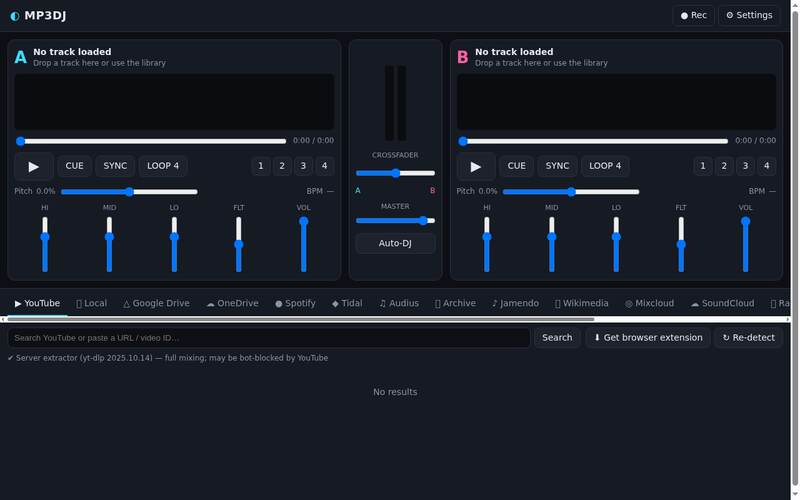Trigger hot cue 3 on Deck A
800x500 pixels.
tap(303, 166)
